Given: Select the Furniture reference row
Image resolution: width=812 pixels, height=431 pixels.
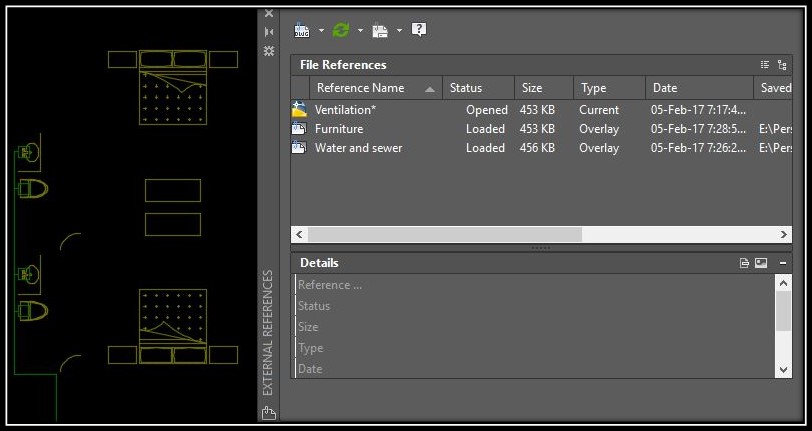Looking at the screenshot, I should point(541,128).
